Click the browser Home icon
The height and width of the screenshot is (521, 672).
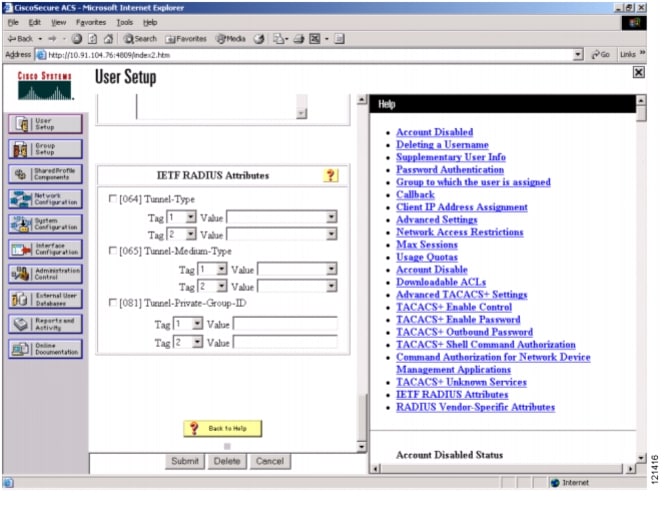[x=108, y=39]
